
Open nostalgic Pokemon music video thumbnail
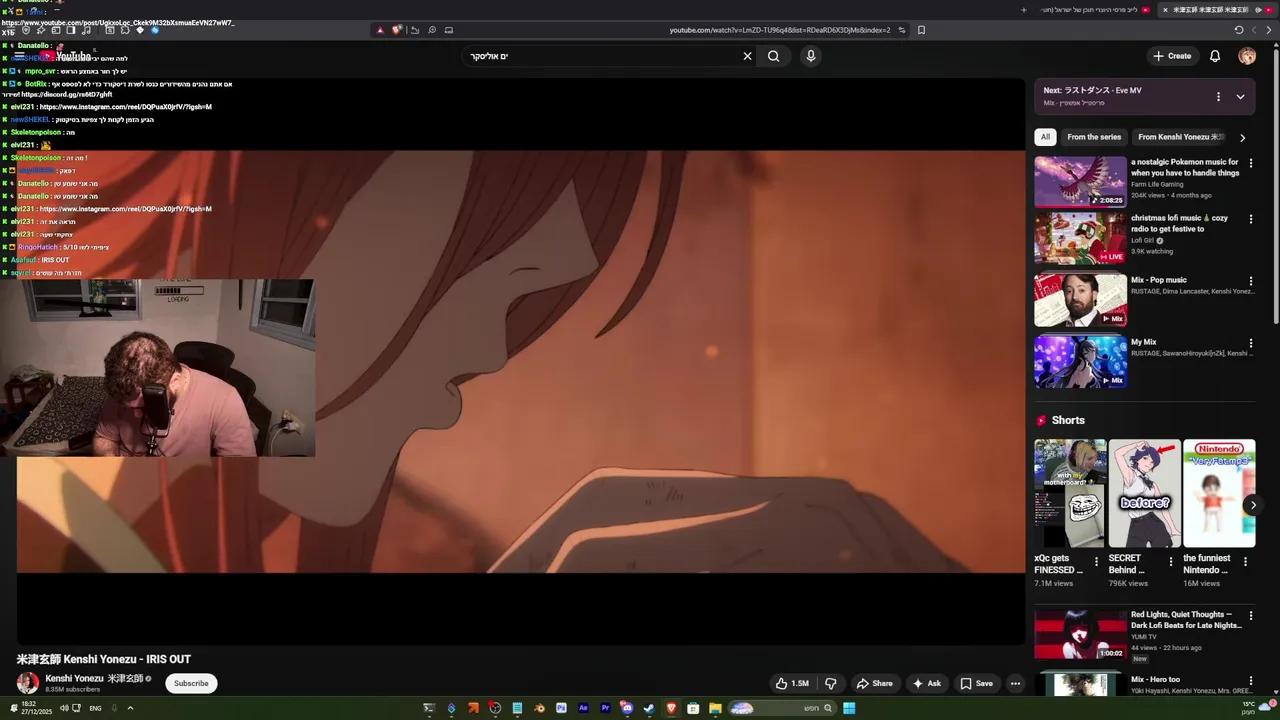pyautogui.click(x=1080, y=181)
